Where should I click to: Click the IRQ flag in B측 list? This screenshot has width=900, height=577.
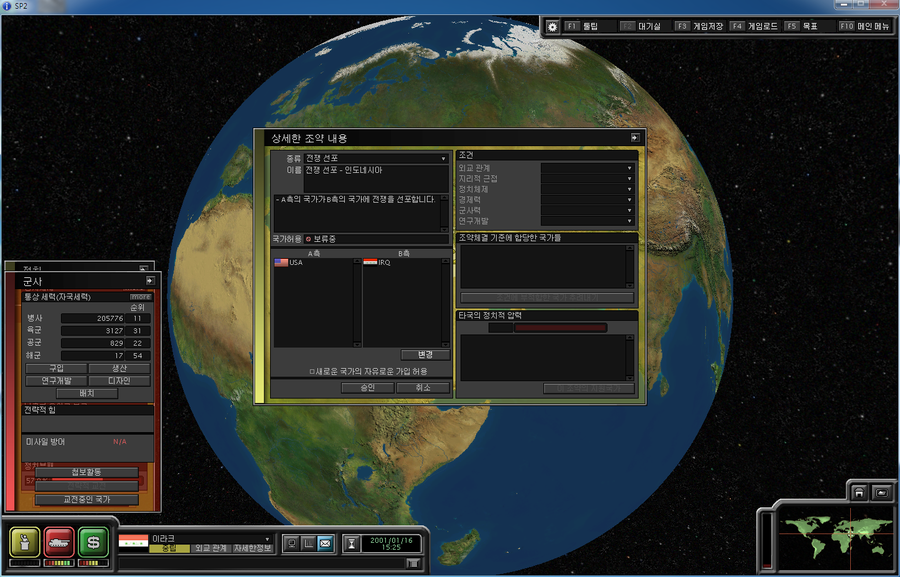[370, 263]
